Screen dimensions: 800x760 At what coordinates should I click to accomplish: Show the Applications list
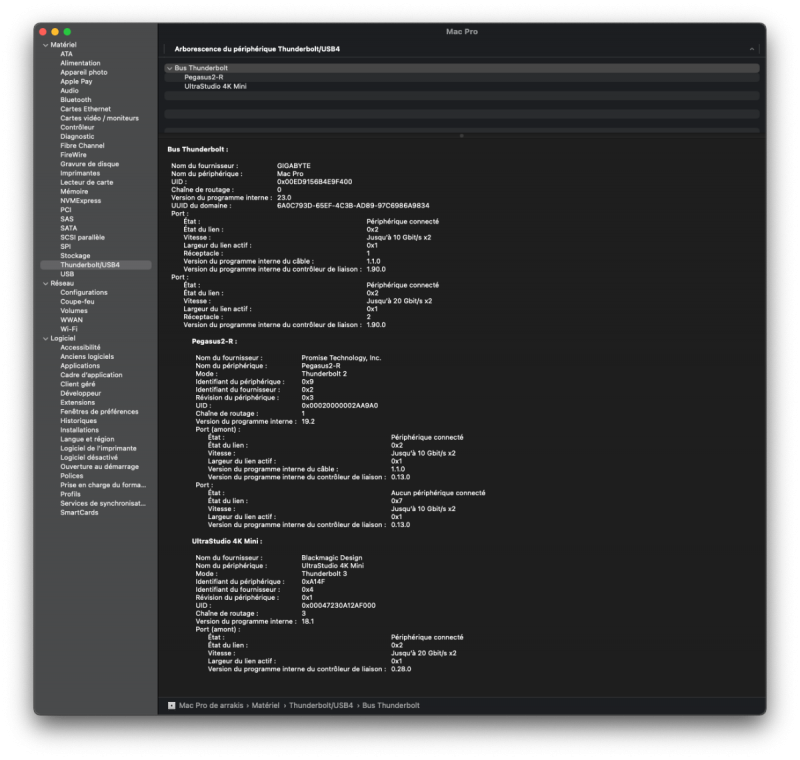click(x=80, y=366)
